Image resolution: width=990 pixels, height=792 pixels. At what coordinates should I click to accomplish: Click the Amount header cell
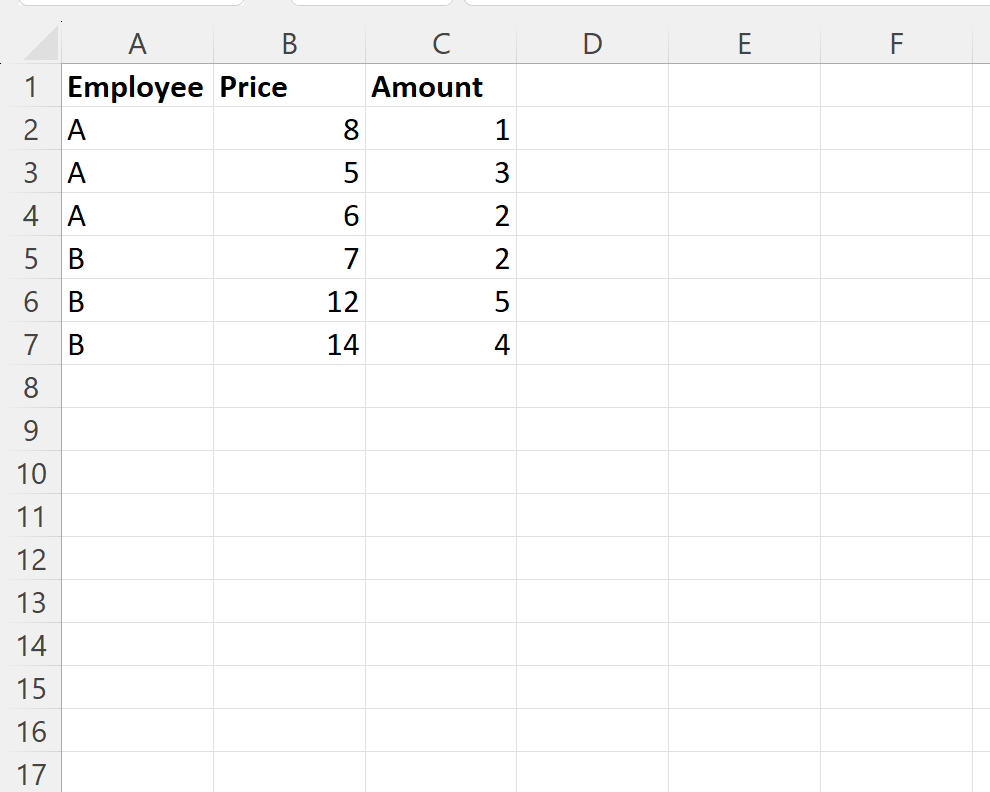point(441,85)
